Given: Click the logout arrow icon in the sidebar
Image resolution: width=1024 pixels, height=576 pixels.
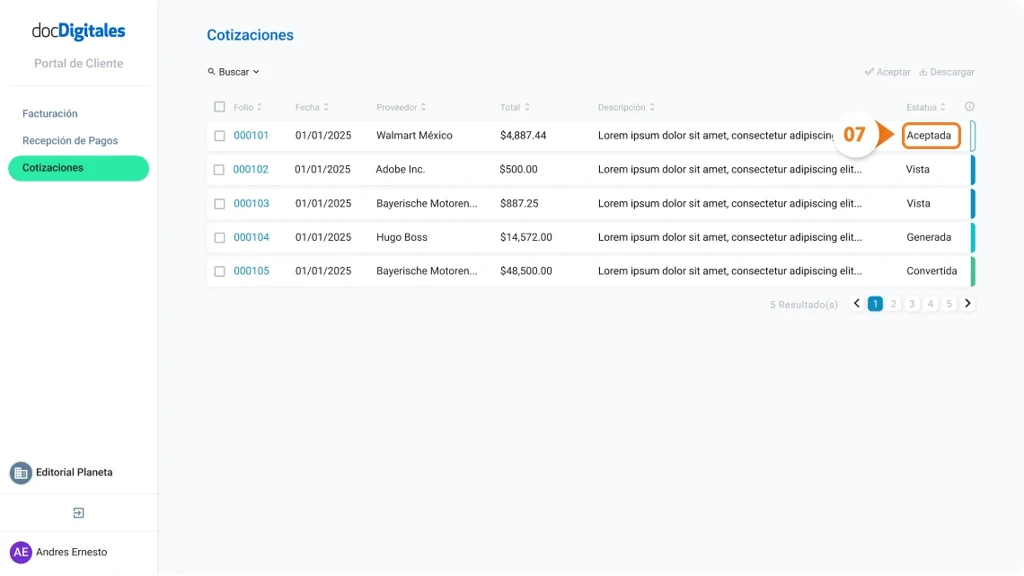Looking at the screenshot, I should point(78,512).
